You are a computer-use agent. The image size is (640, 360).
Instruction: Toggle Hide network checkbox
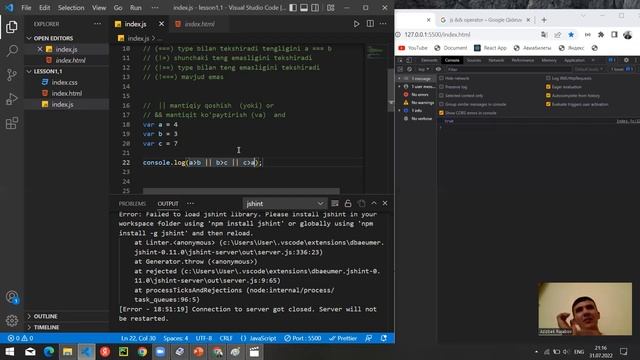441,78
